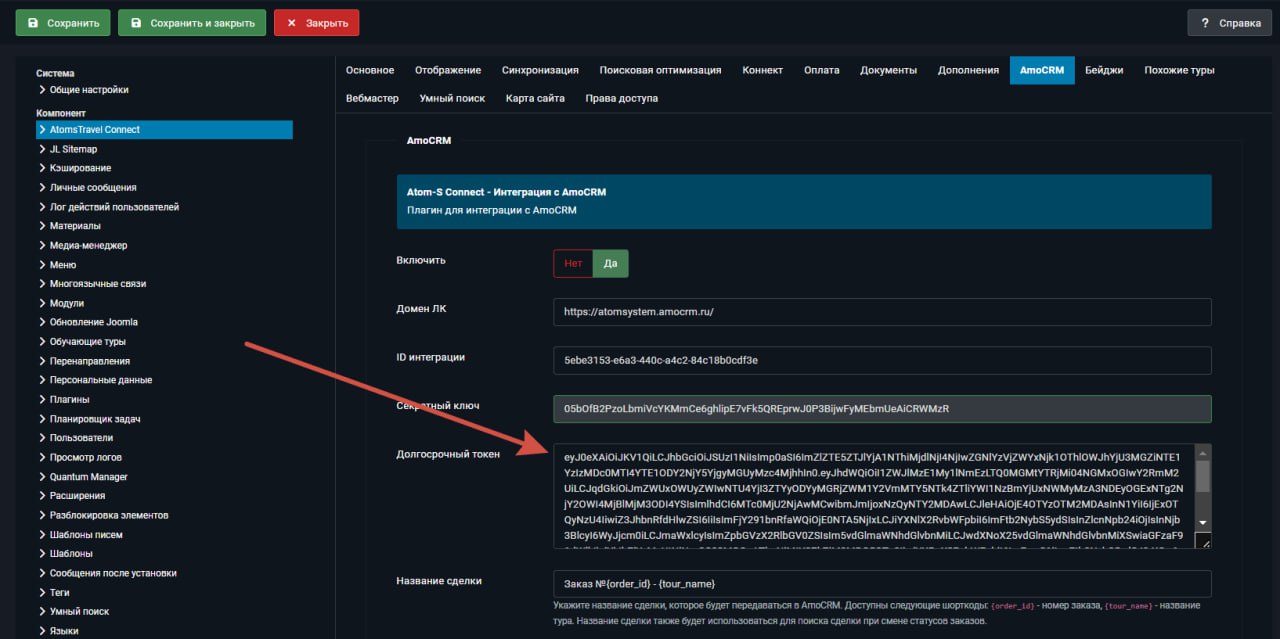Set Включить toggle to Да
Viewport: 1280px width, 639px height.
tap(611, 263)
